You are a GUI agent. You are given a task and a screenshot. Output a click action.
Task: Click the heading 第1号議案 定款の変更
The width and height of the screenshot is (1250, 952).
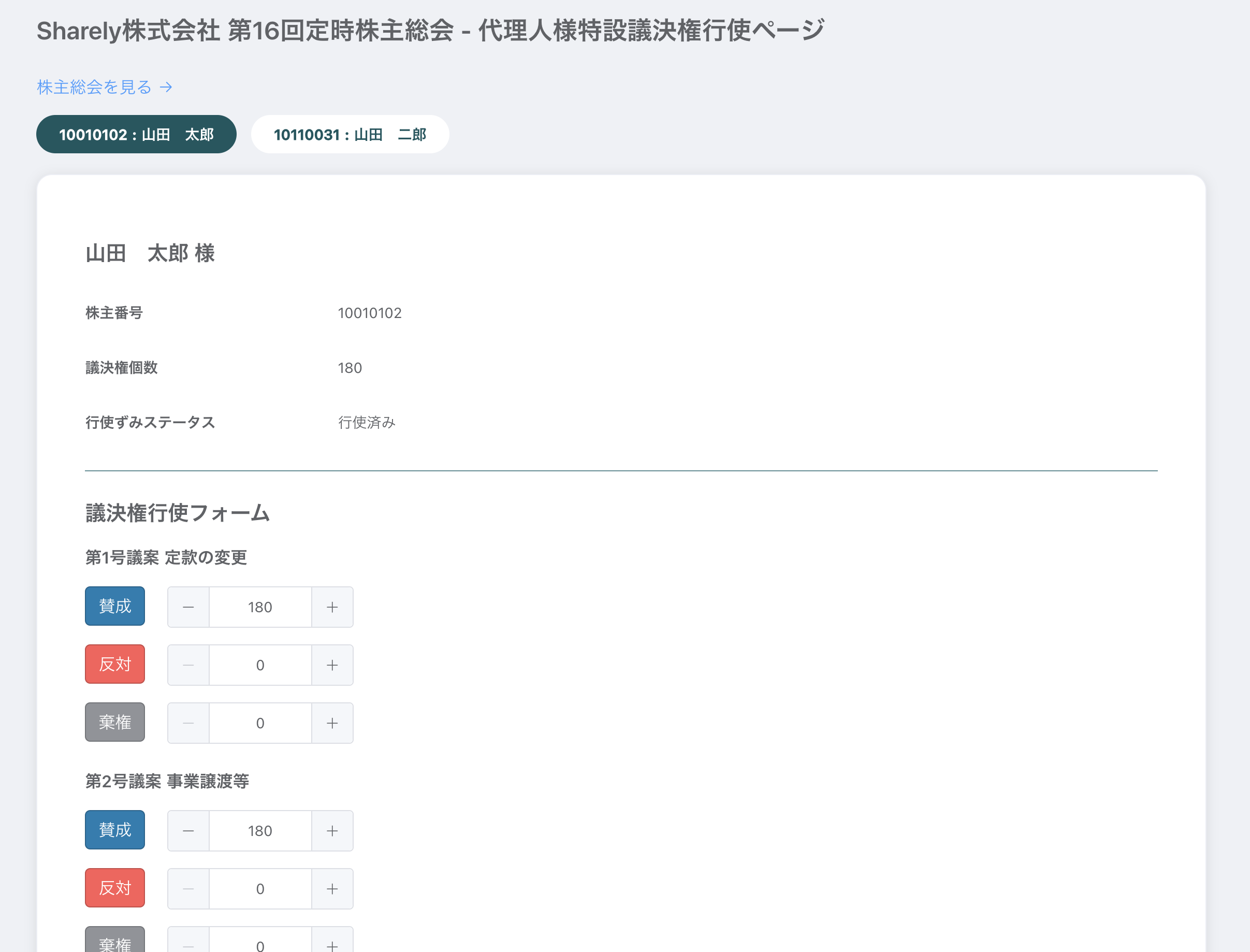click(166, 558)
